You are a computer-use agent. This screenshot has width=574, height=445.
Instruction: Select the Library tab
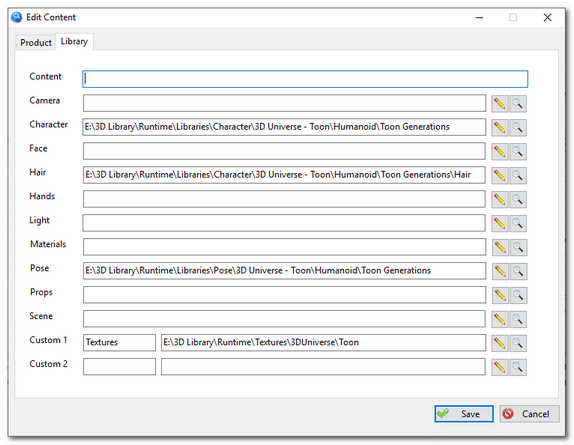74,41
